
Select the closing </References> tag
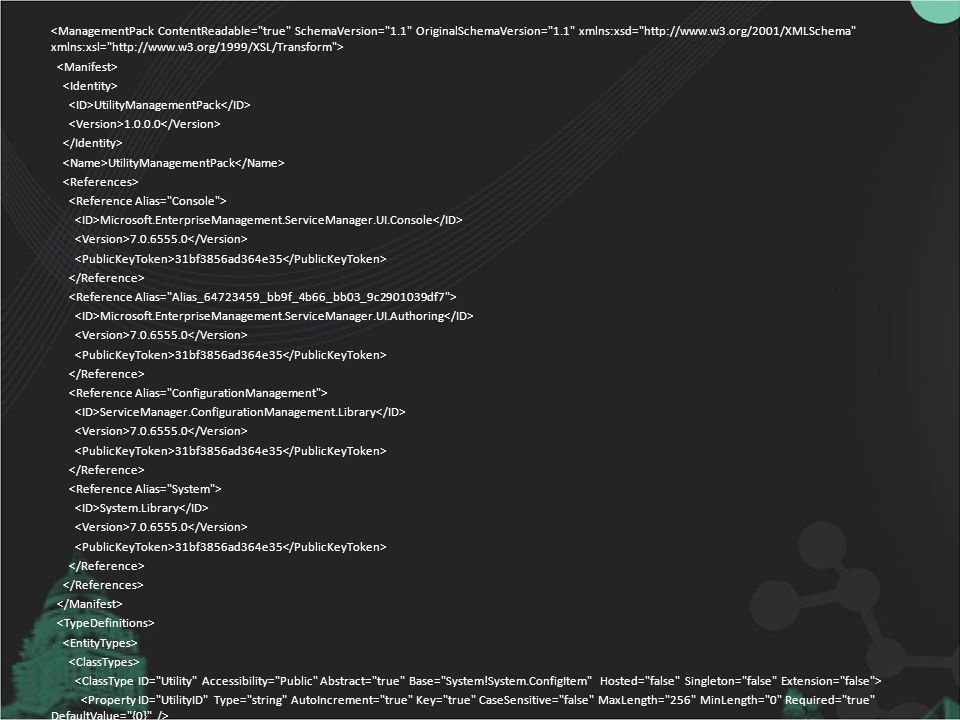pos(103,586)
